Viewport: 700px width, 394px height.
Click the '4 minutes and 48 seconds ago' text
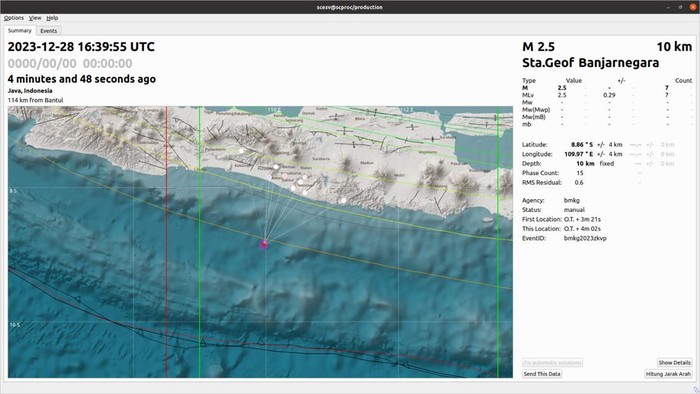click(82, 79)
